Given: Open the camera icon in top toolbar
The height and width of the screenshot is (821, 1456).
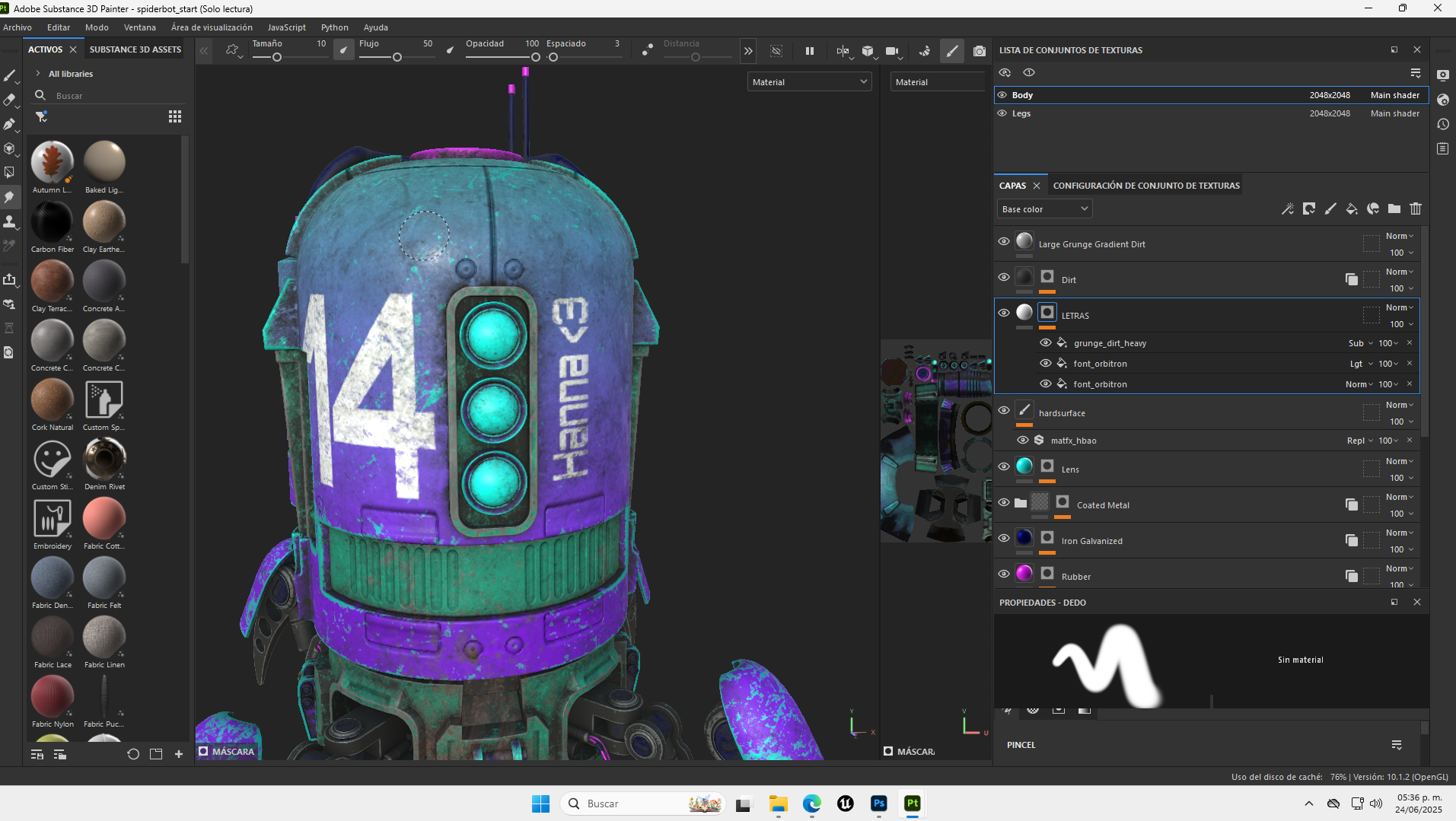Looking at the screenshot, I should [x=892, y=51].
